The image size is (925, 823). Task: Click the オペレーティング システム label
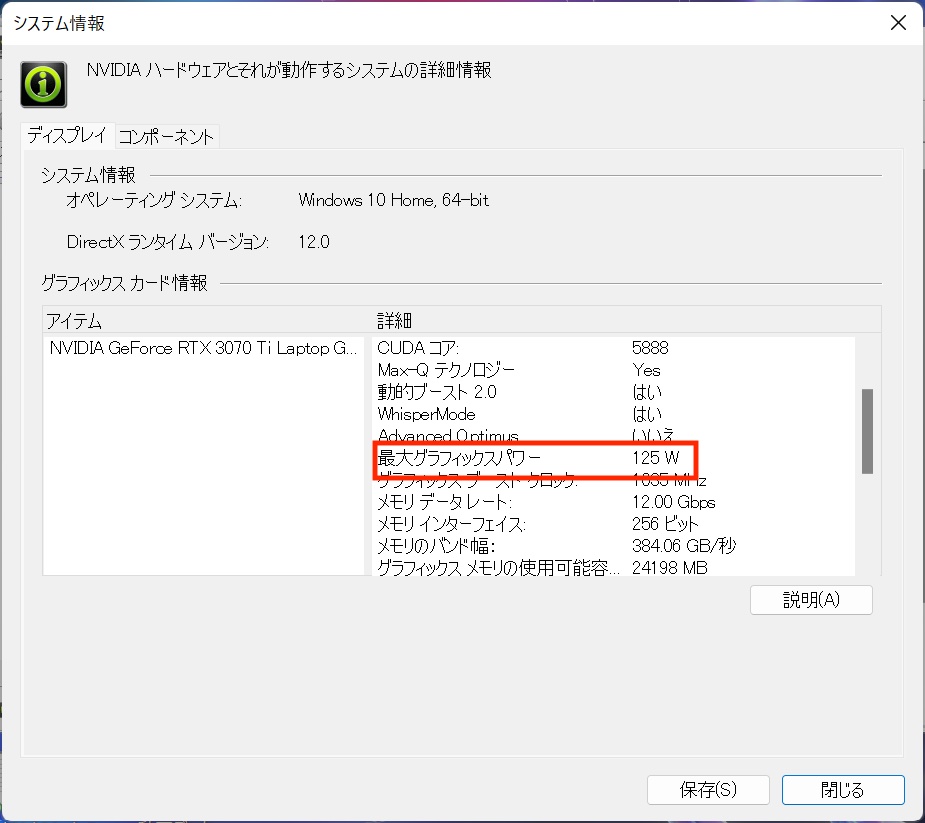point(154,200)
